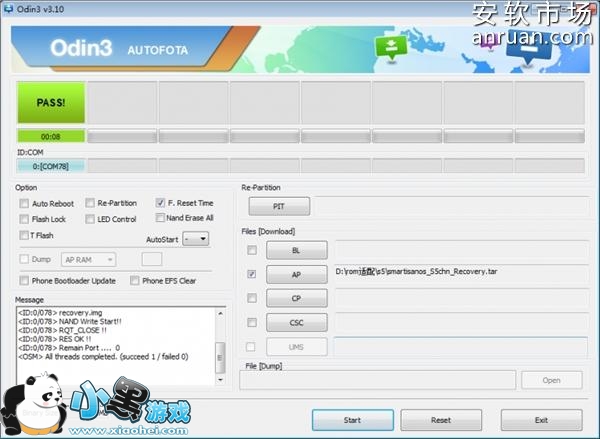Choose a file with the CSC button
Image resolution: width=600 pixels, height=439 pixels.
[x=295, y=322]
